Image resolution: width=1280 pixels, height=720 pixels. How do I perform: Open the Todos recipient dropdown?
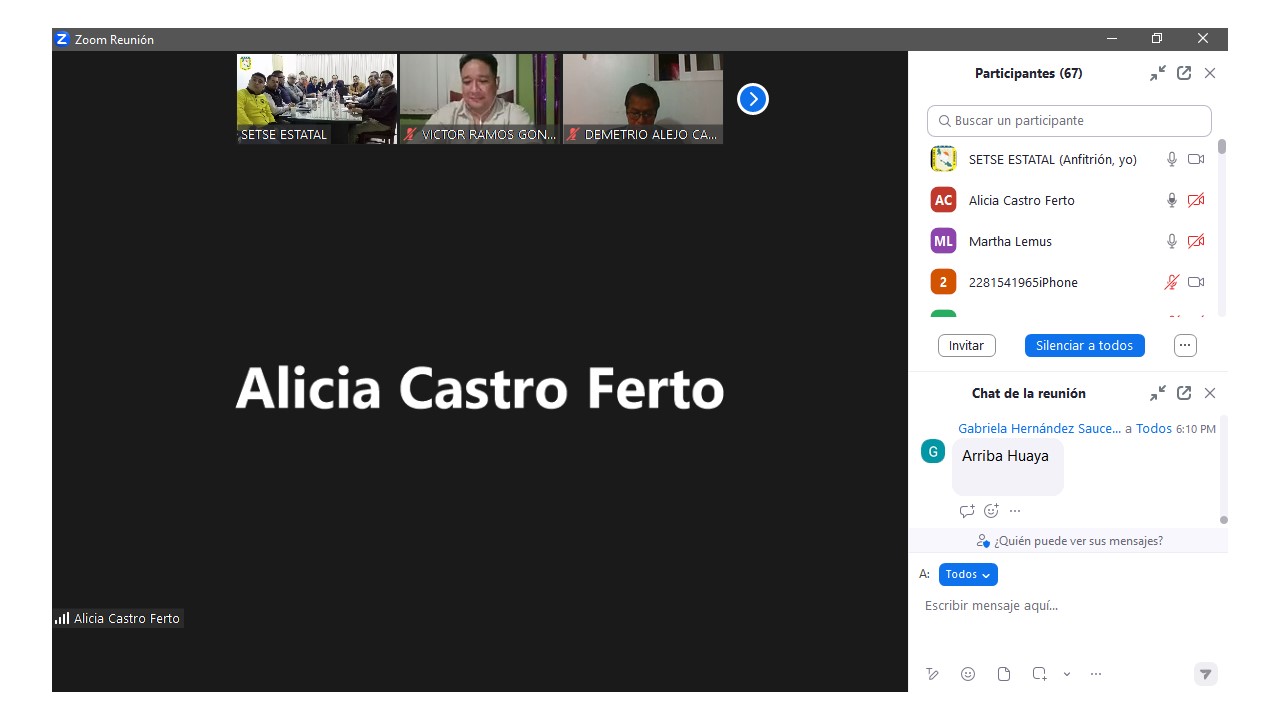click(968, 574)
